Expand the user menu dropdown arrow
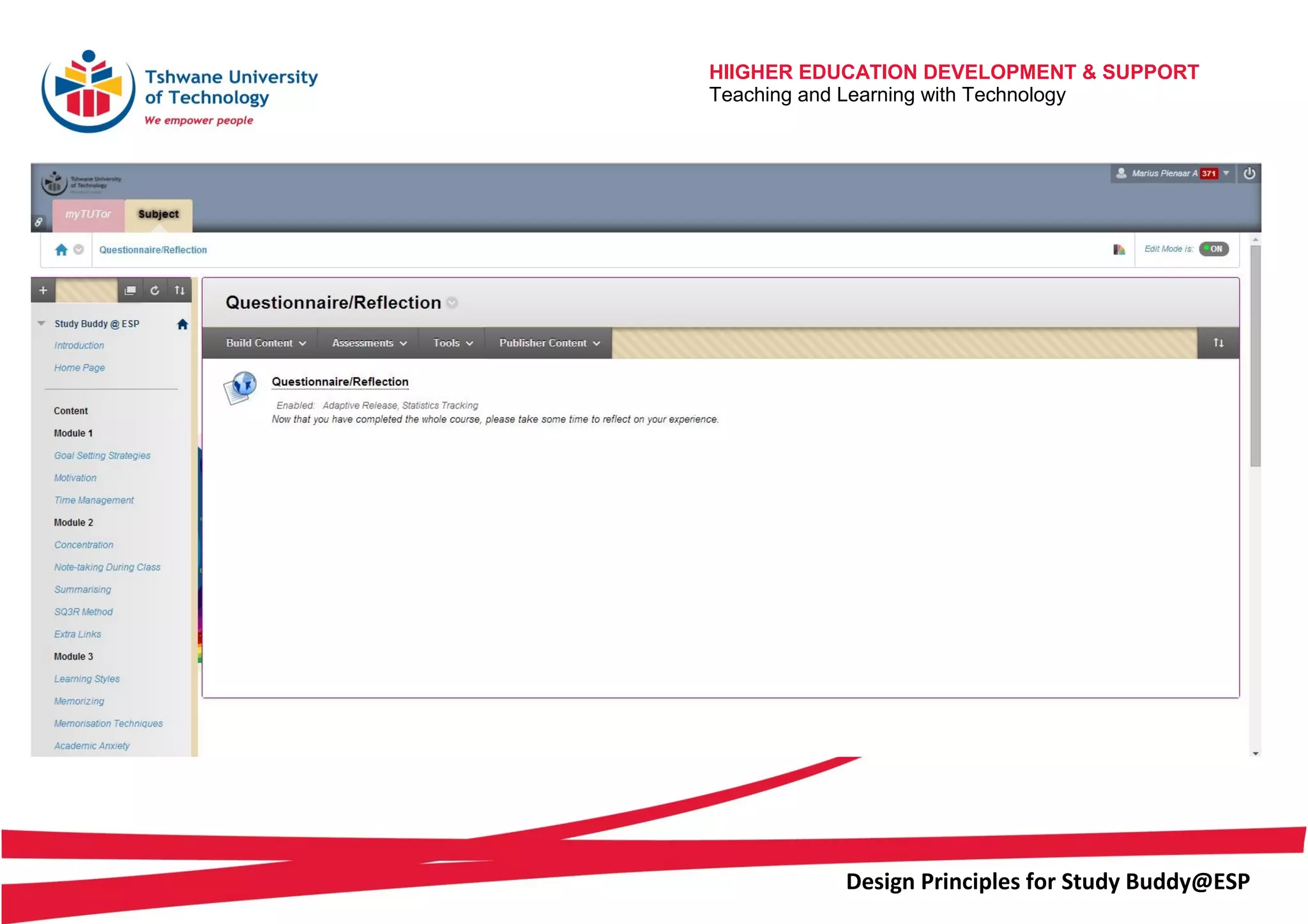The image size is (1308, 924). pos(1226,174)
